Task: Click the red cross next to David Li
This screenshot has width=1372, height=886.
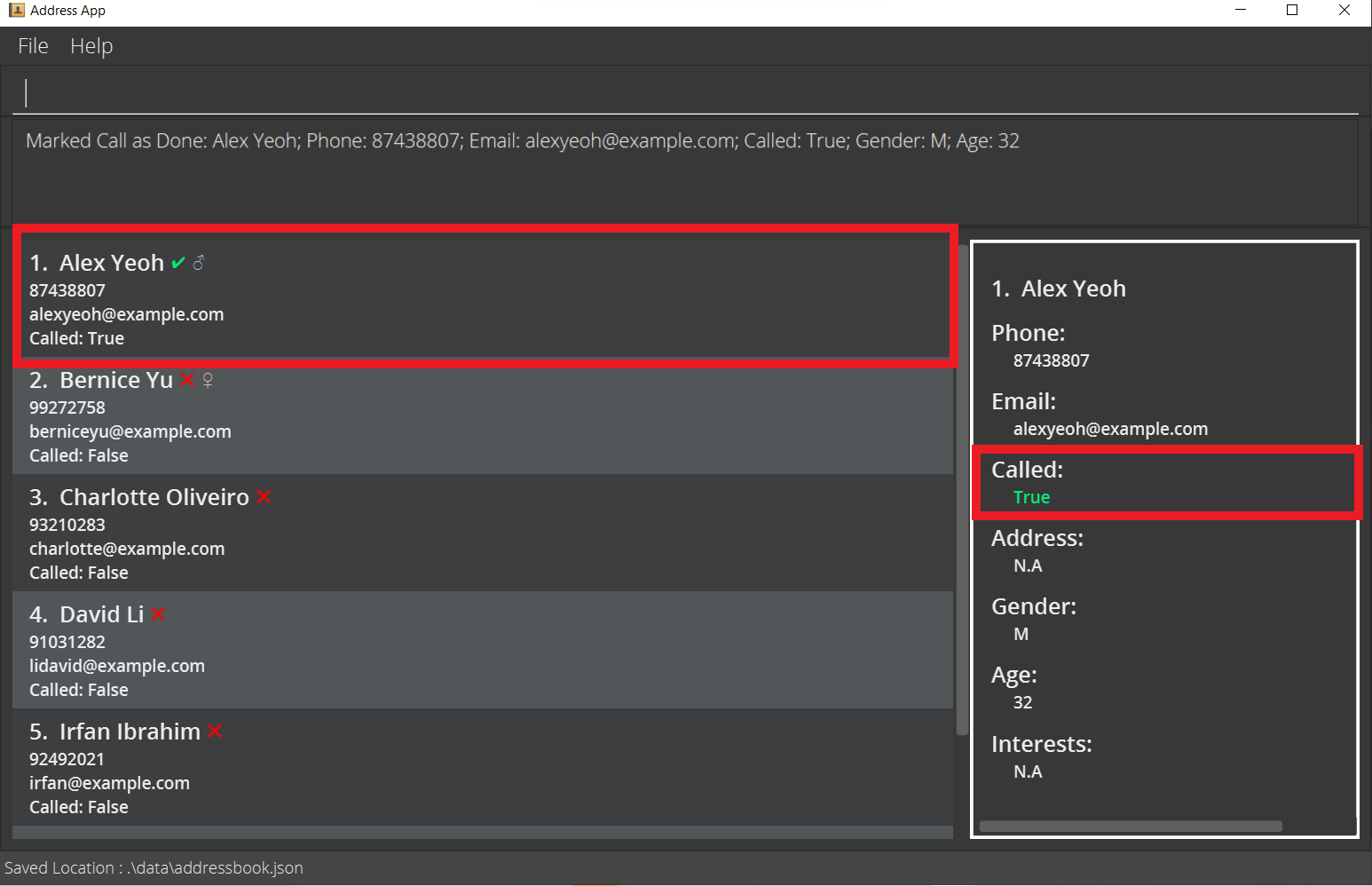Action: [158, 614]
